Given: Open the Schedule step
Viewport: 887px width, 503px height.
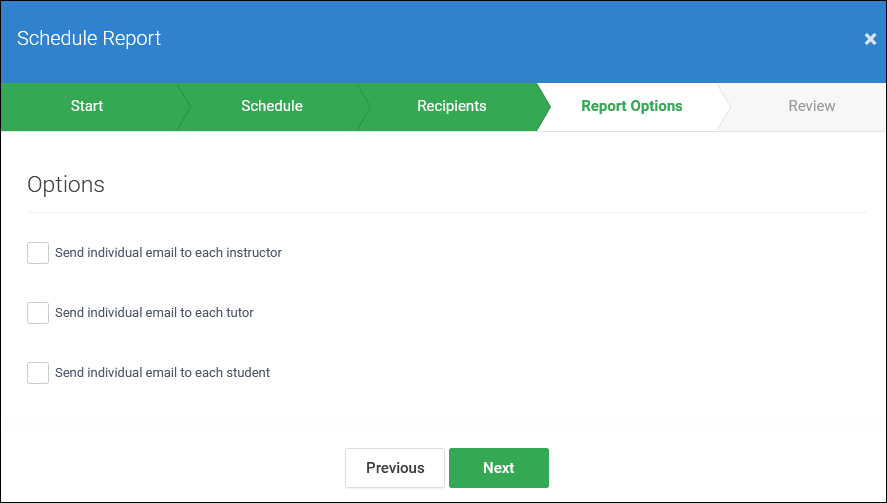Looking at the screenshot, I should pyautogui.click(x=272, y=106).
